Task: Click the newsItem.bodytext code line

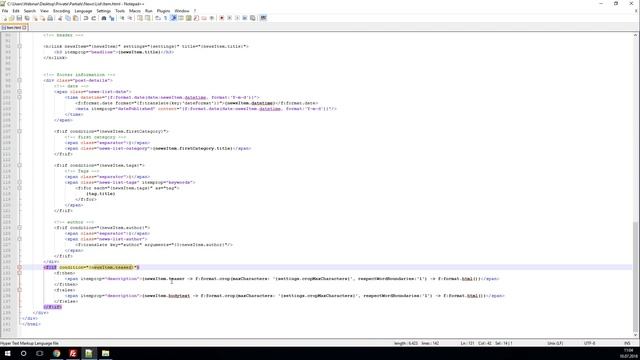Action: 285,296
